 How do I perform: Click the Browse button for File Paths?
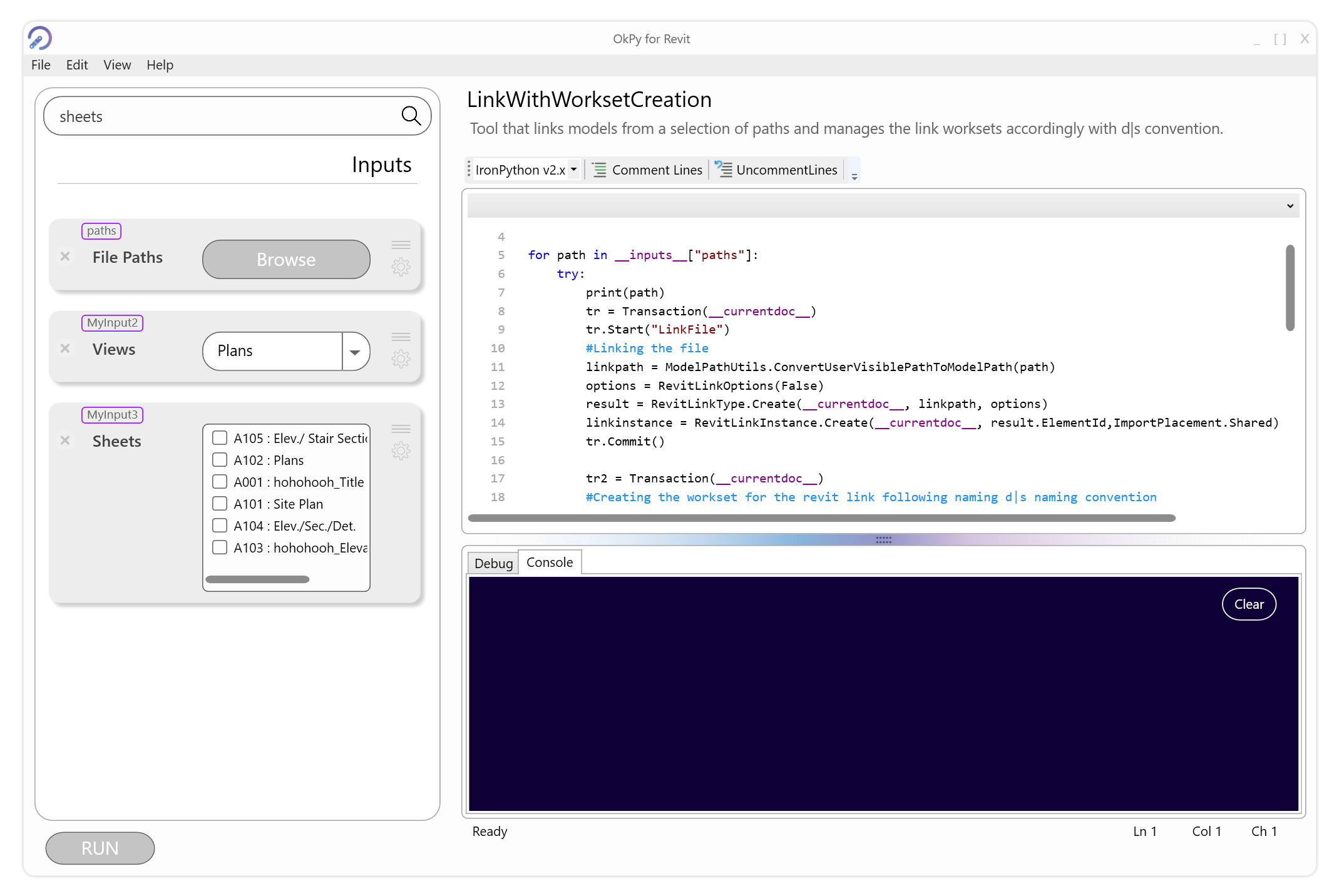[x=285, y=259]
